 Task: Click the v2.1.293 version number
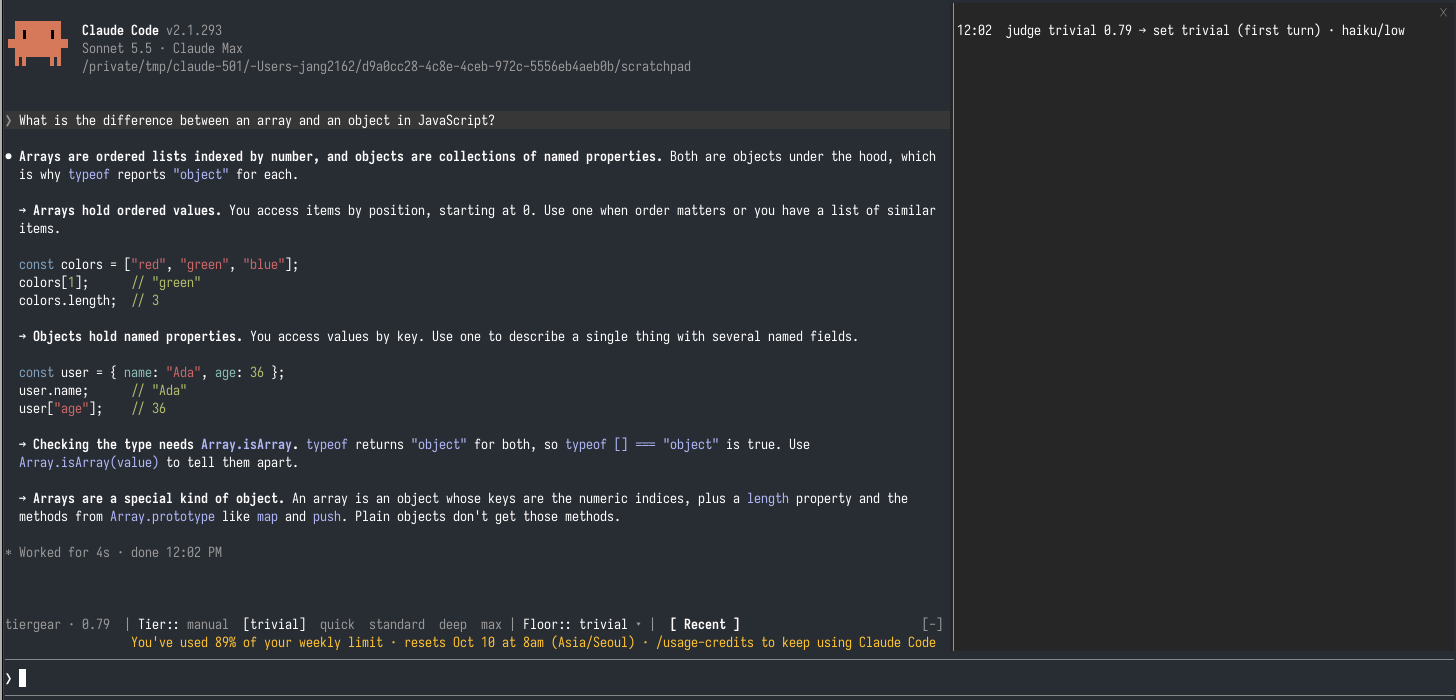click(194, 30)
